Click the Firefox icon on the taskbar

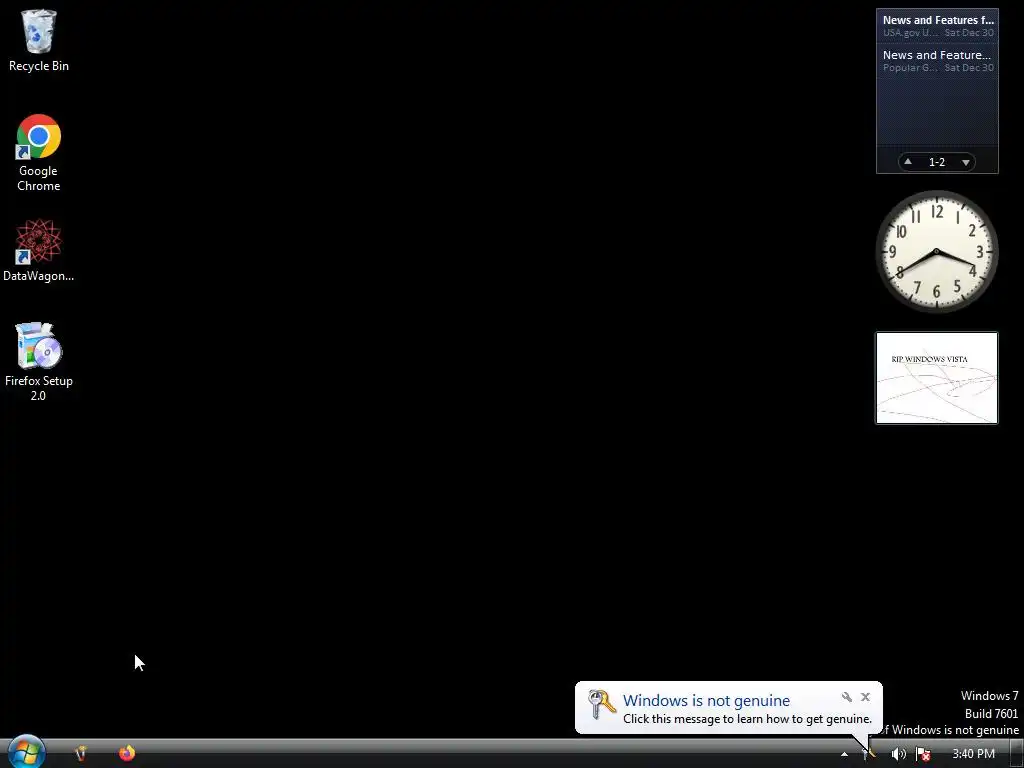127,753
